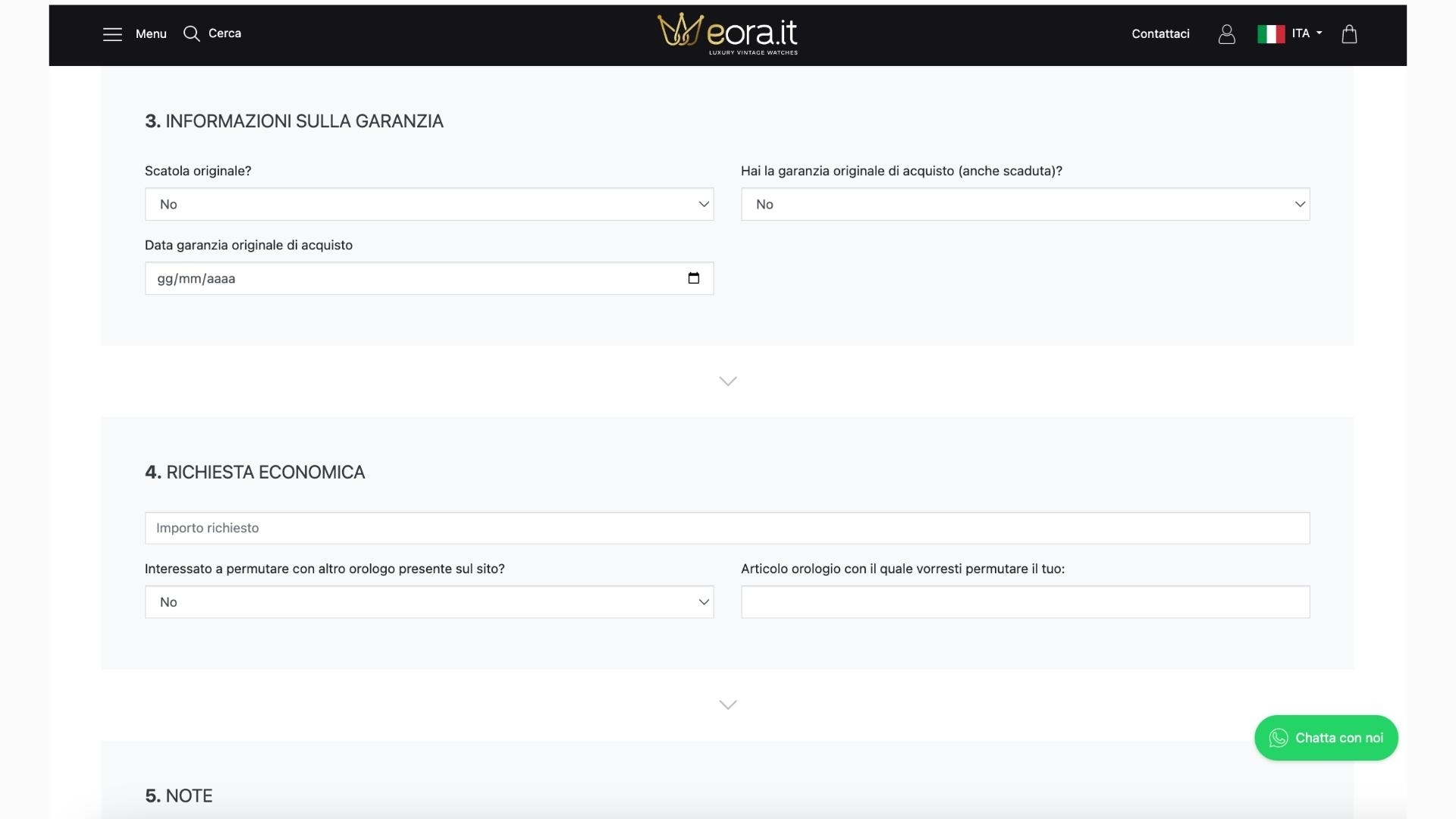The height and width of the screenshot is (819, 1456).
Task: Open the ITA language selector
Action: [x=1307, y=33]
